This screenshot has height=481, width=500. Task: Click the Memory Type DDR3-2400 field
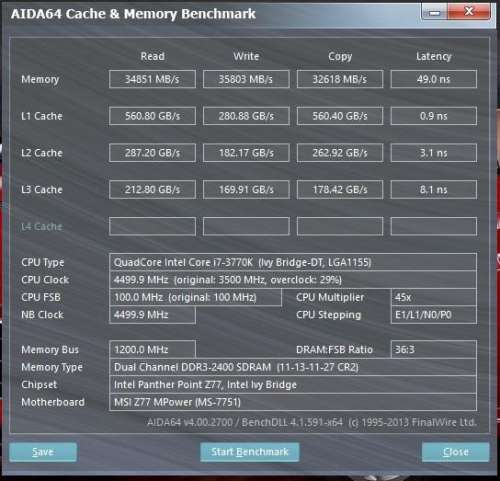tap(293, 367)
